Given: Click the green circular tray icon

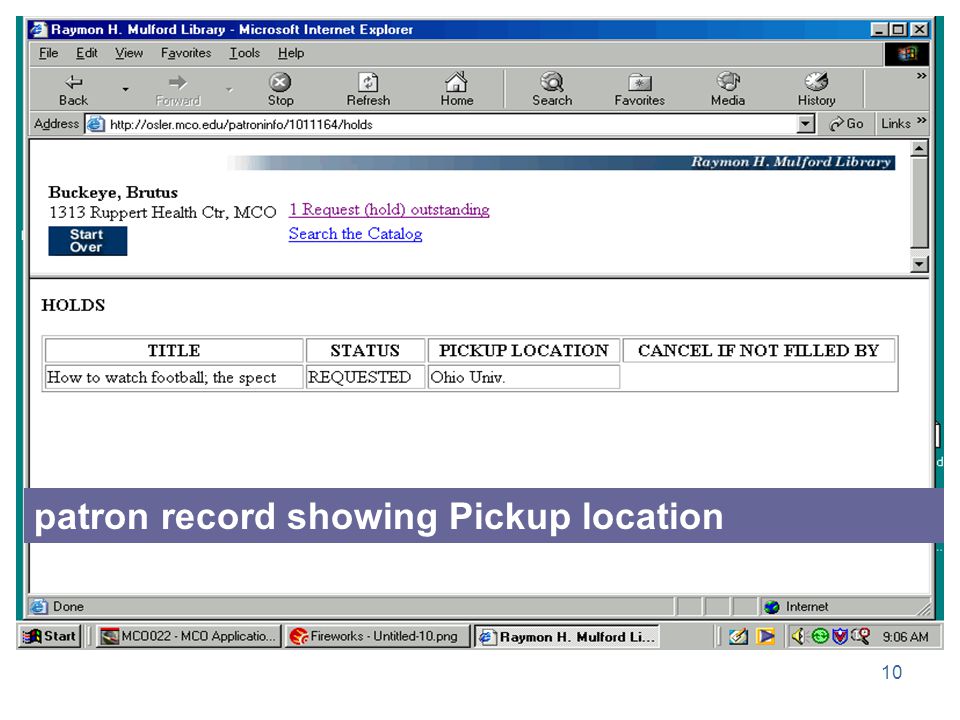Looking at the screenshot, I should point(819,637).
